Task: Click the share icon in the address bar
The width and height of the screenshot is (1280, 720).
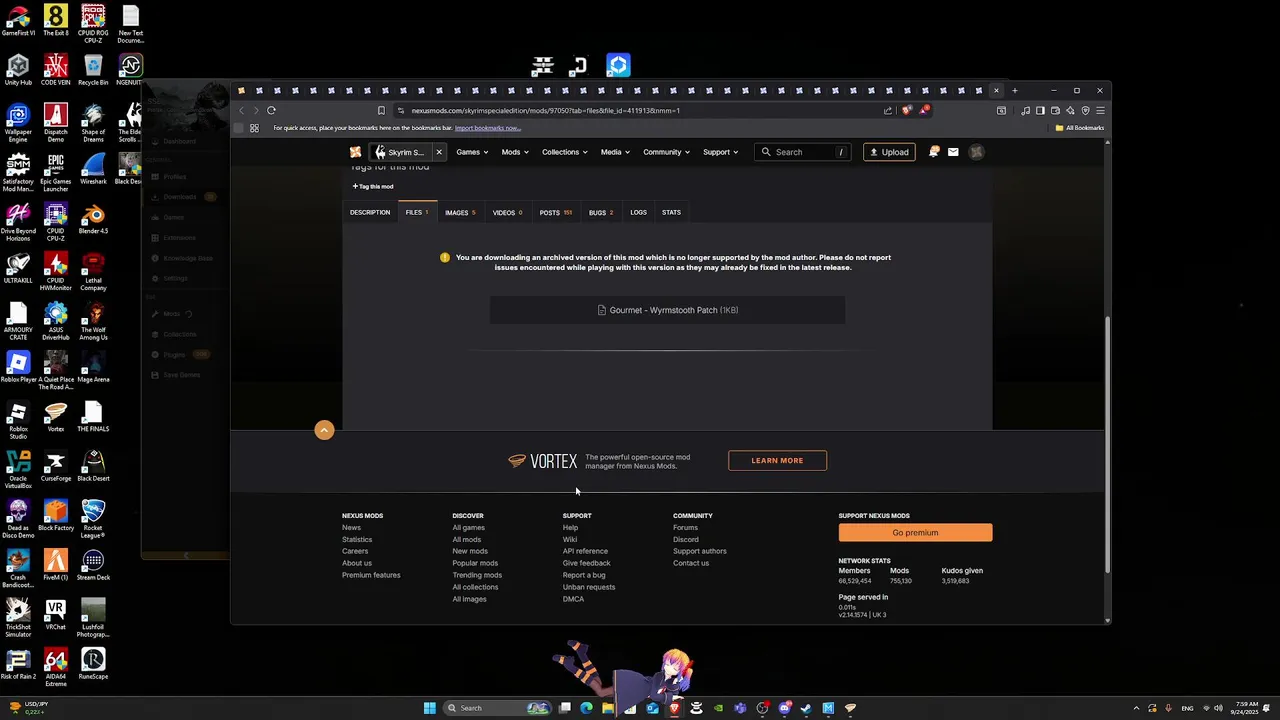Action: [x=887, y=110]
